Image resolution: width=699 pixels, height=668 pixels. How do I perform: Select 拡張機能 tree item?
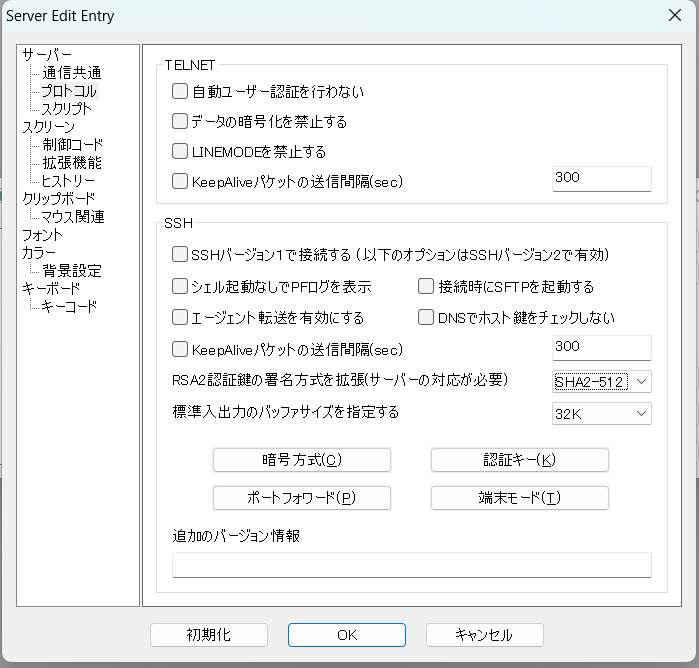(x=72, y=163)
